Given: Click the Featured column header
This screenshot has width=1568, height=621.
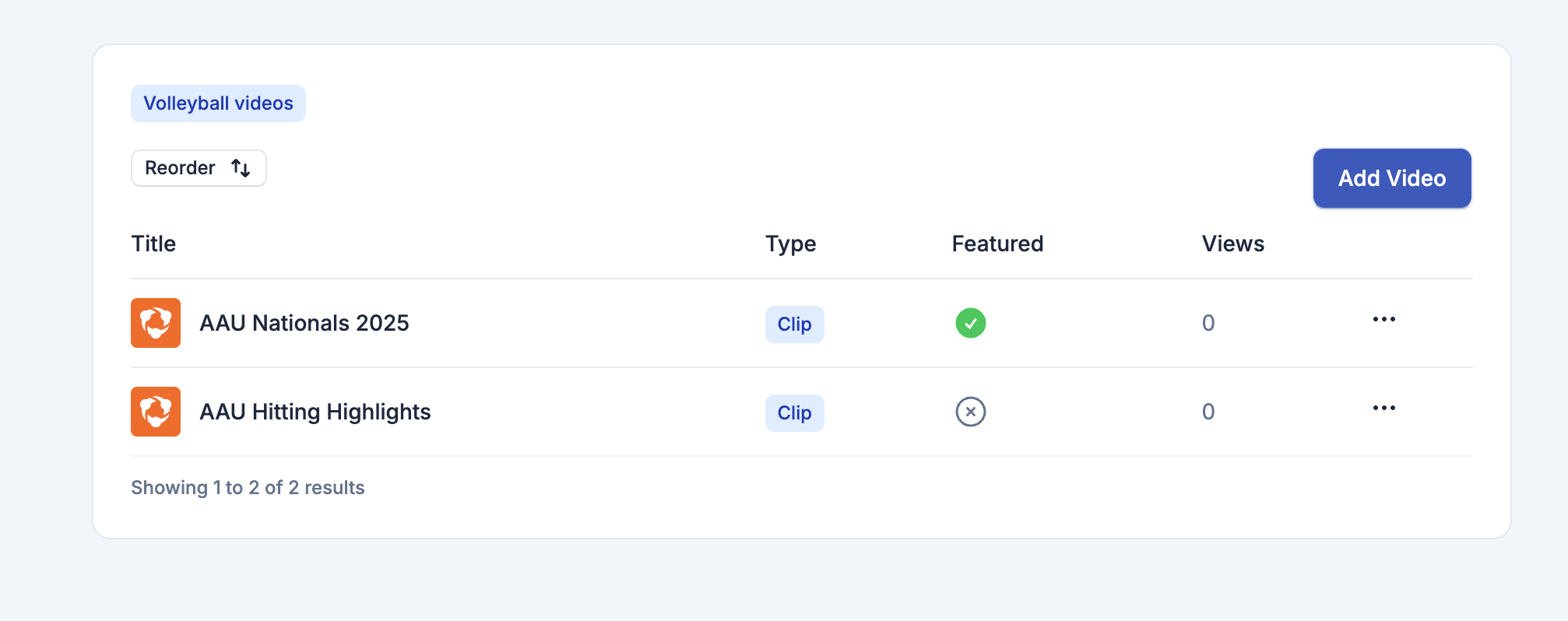Looking at the screenshot, I should click(x=997, y=244).
